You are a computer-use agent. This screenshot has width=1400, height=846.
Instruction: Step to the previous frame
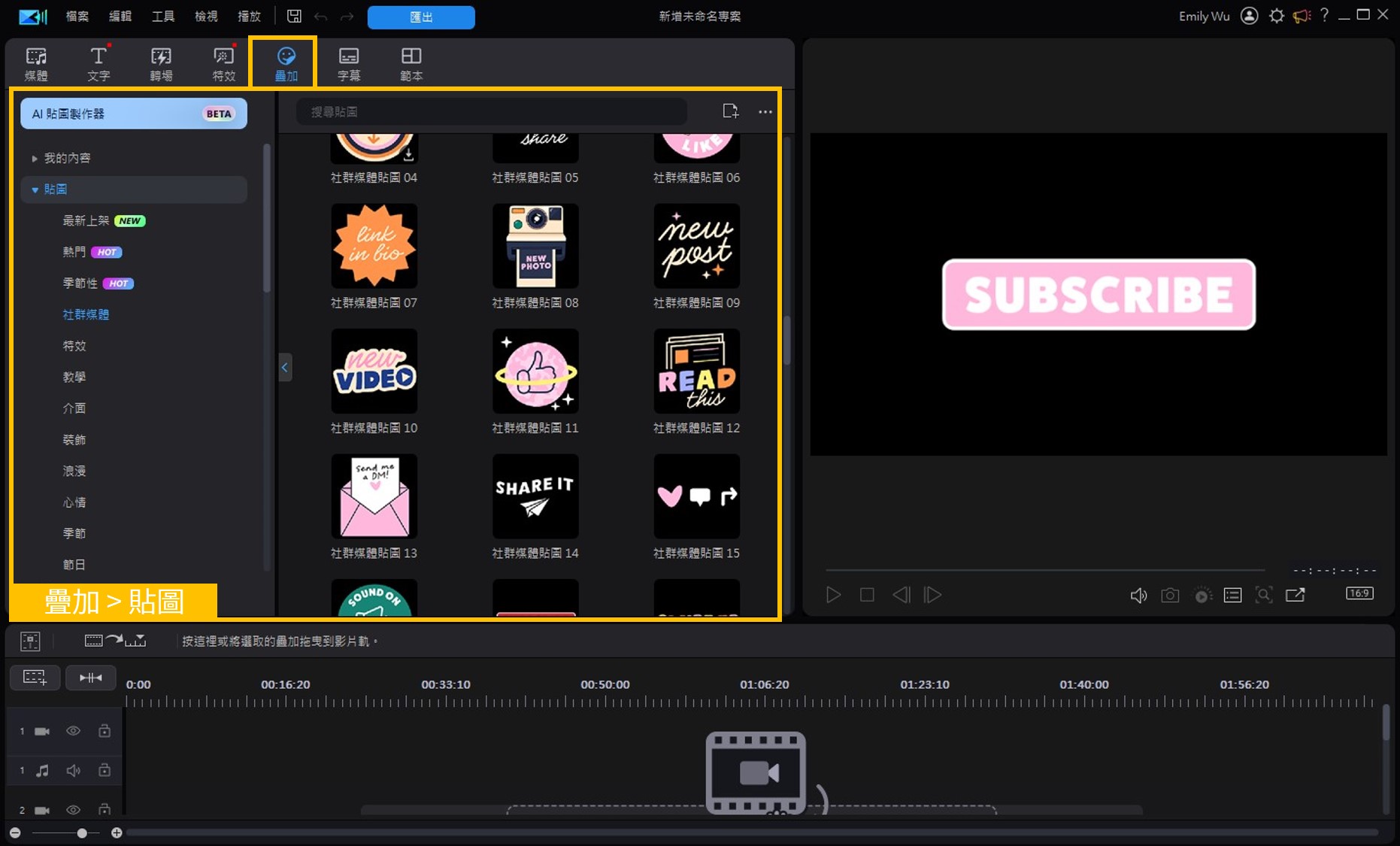[901, 595]
